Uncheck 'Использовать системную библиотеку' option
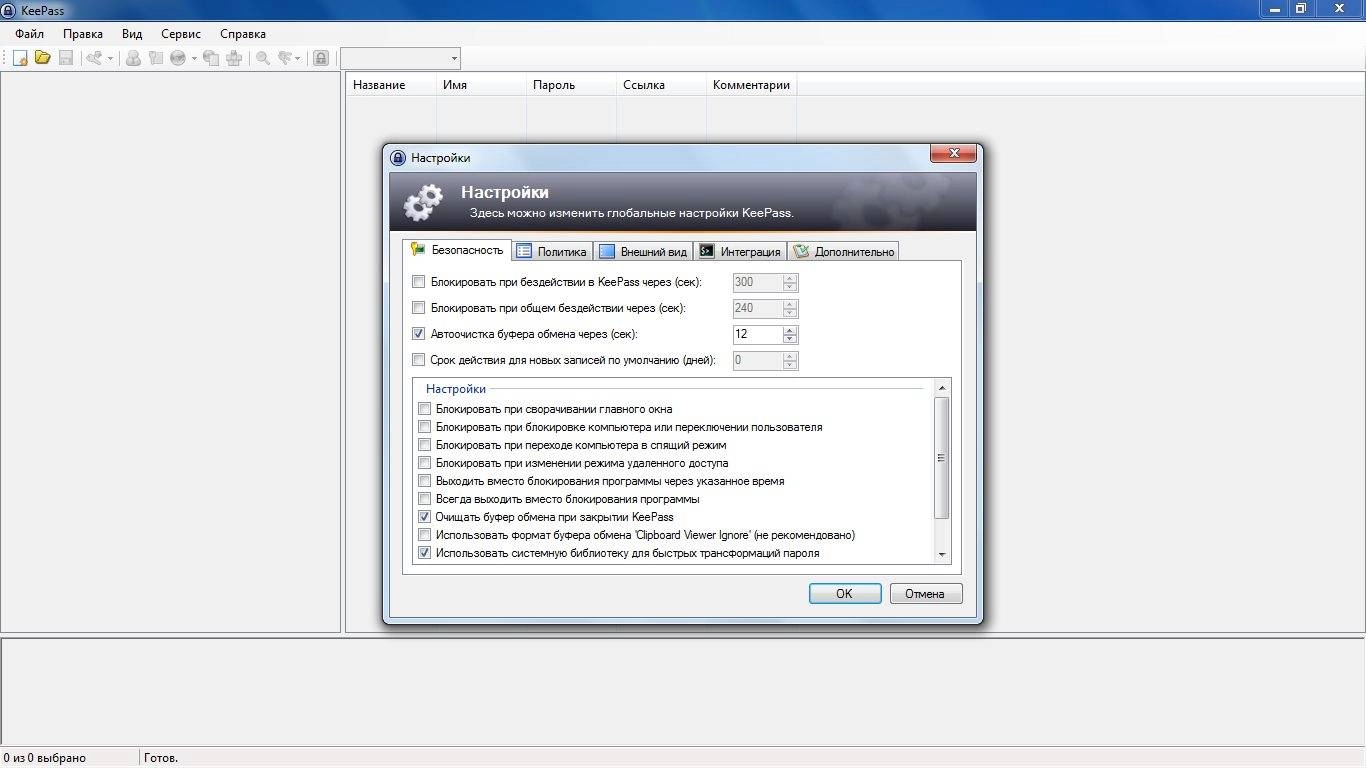Screen dimensions: 1366x768 (x=425, y=553)
